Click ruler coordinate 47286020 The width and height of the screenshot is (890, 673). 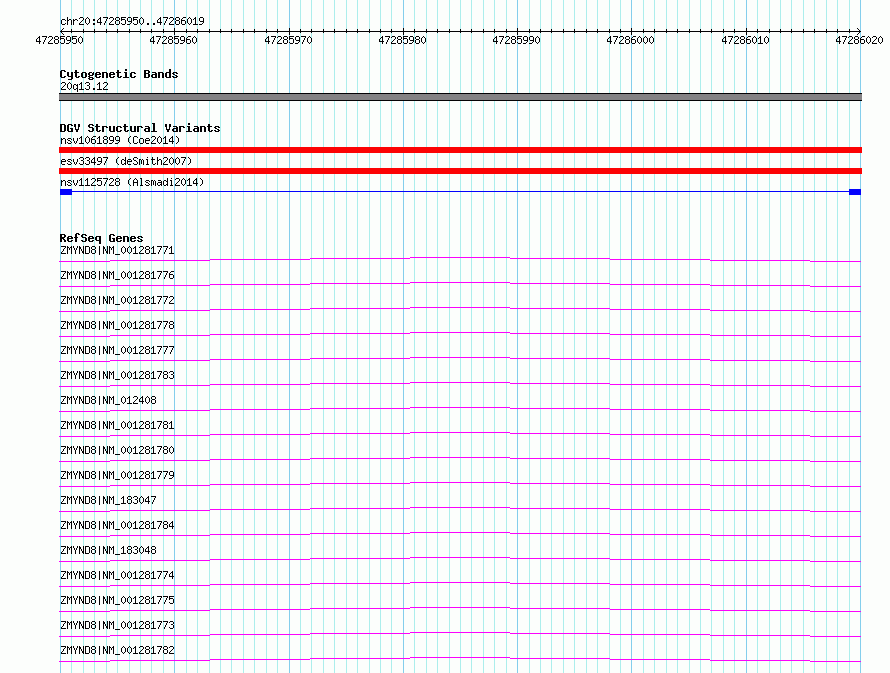coord(859,40)
